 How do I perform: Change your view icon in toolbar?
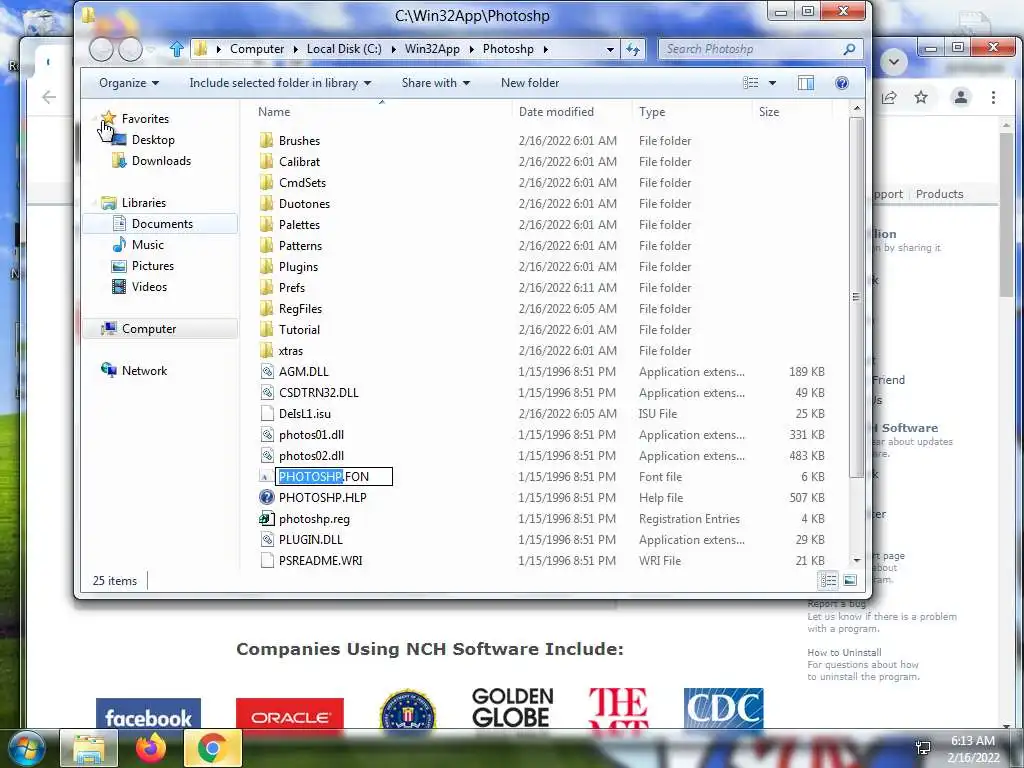point(751,83)
